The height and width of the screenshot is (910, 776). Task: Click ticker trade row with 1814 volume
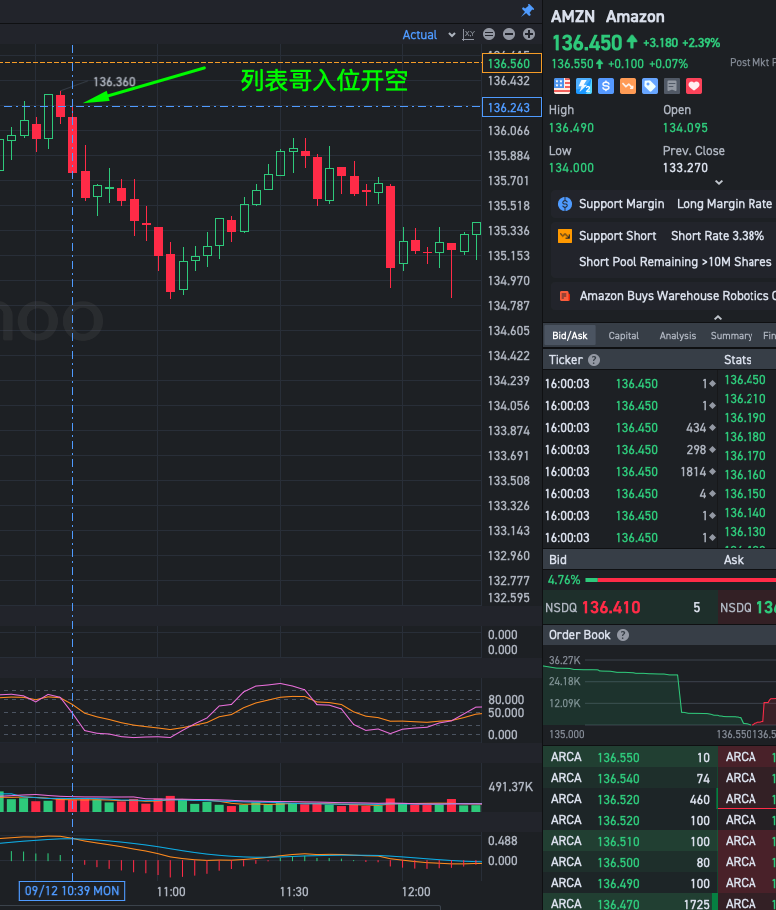(630, 472)
